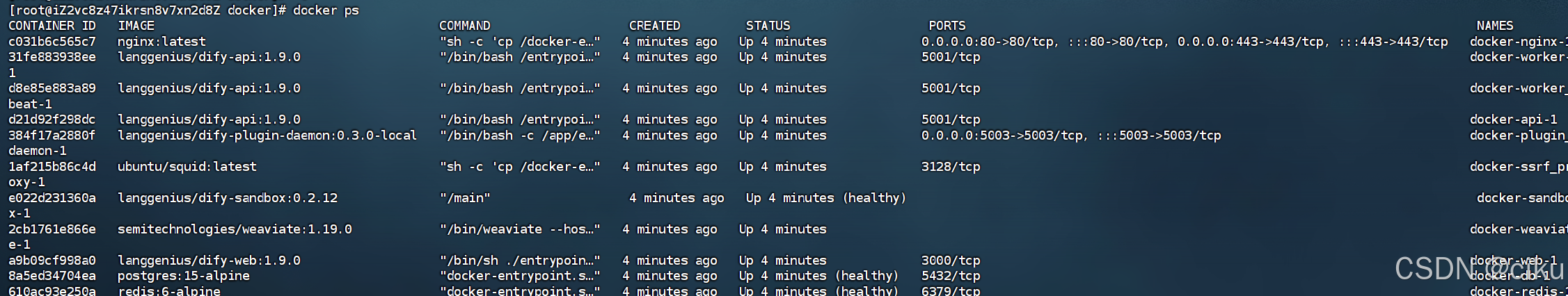This screenshot has width=1568, height=296.
Task: Select the wrapped name text beat-1
Action: pyautogui.click(x=30, y=104)
